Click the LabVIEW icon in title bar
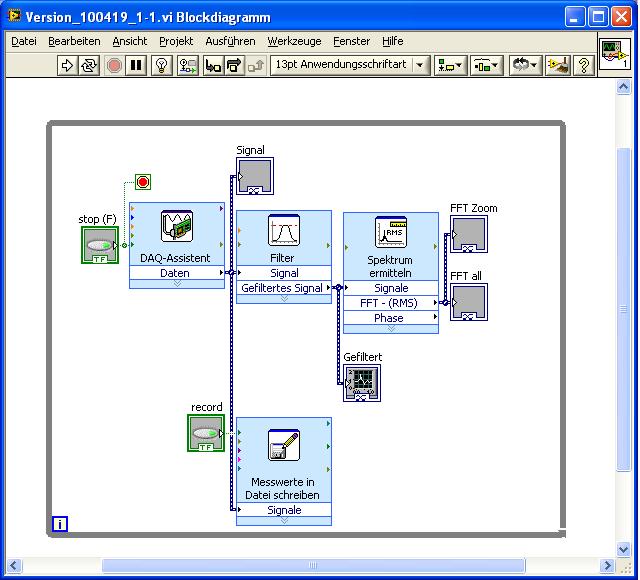 coord(14,16)
